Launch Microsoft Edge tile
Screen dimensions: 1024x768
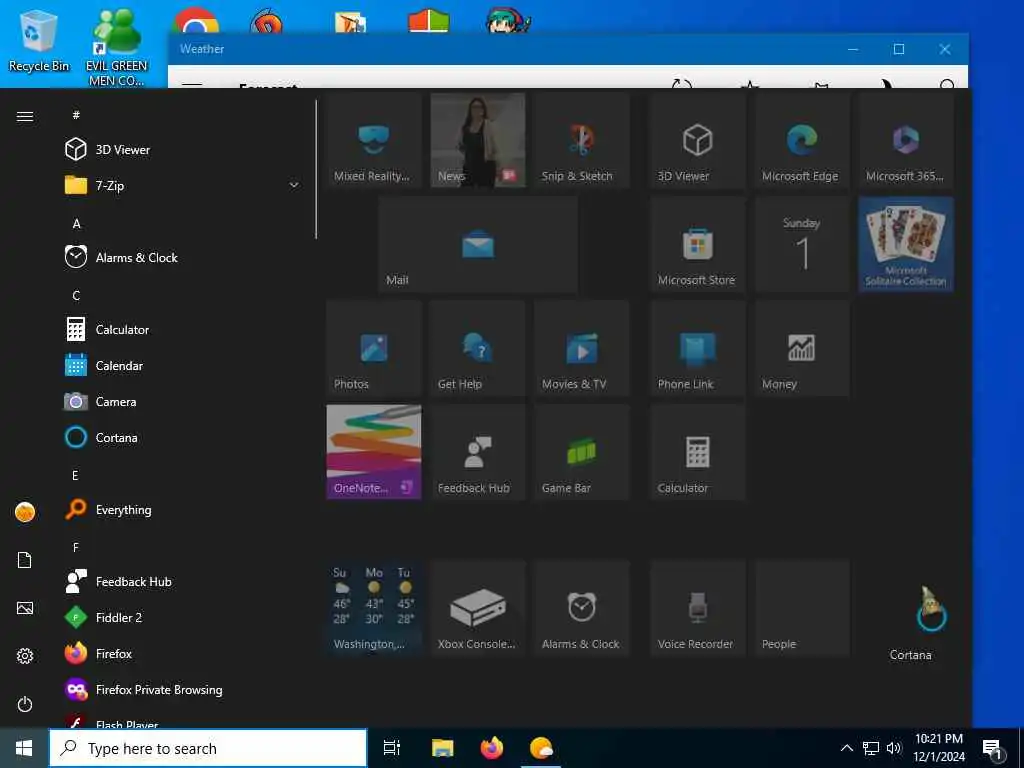[801, 140]
